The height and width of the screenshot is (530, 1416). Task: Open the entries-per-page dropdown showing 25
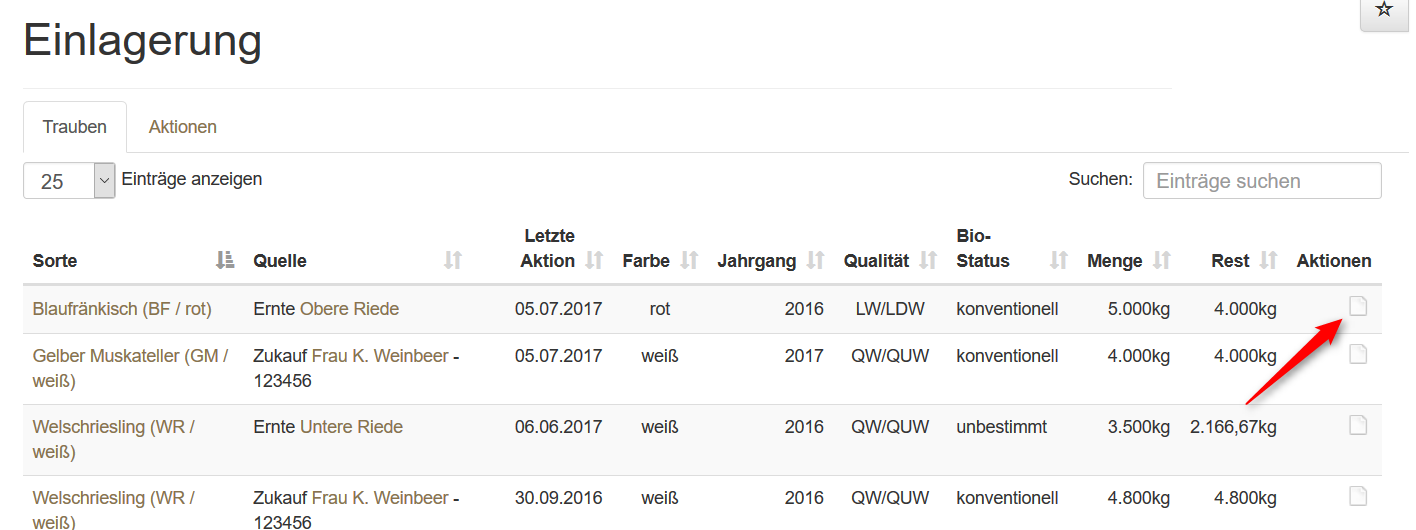coord(69,181)
